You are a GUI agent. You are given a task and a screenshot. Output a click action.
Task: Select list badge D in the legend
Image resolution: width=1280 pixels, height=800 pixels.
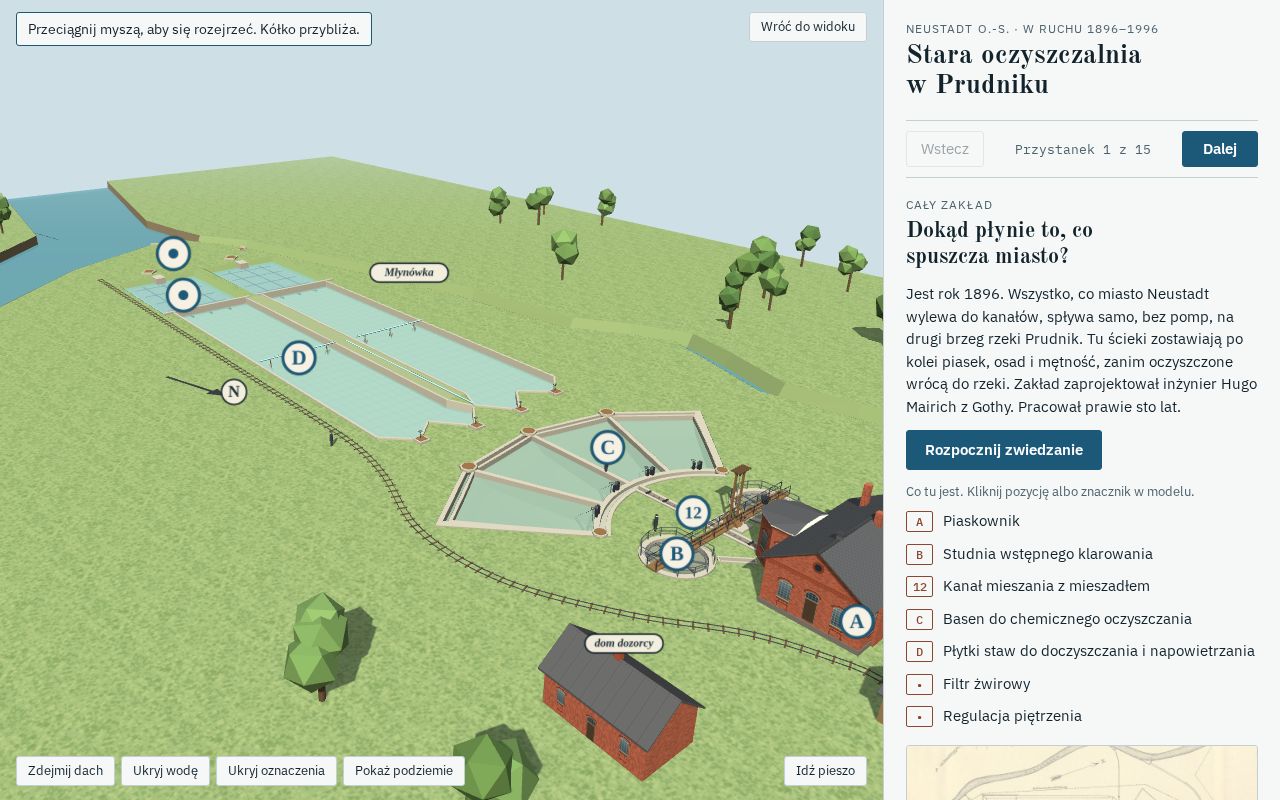919,651
